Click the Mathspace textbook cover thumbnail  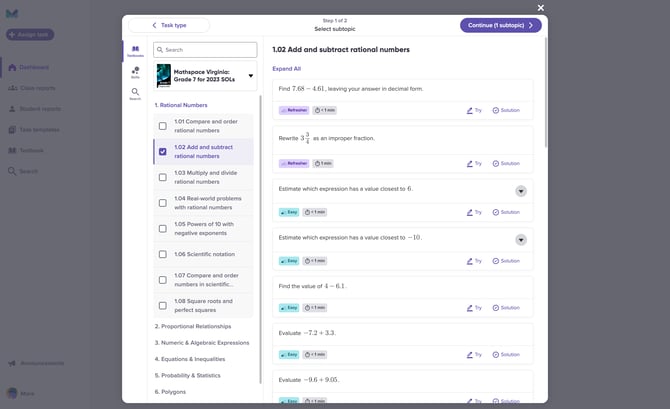[164, 76]
